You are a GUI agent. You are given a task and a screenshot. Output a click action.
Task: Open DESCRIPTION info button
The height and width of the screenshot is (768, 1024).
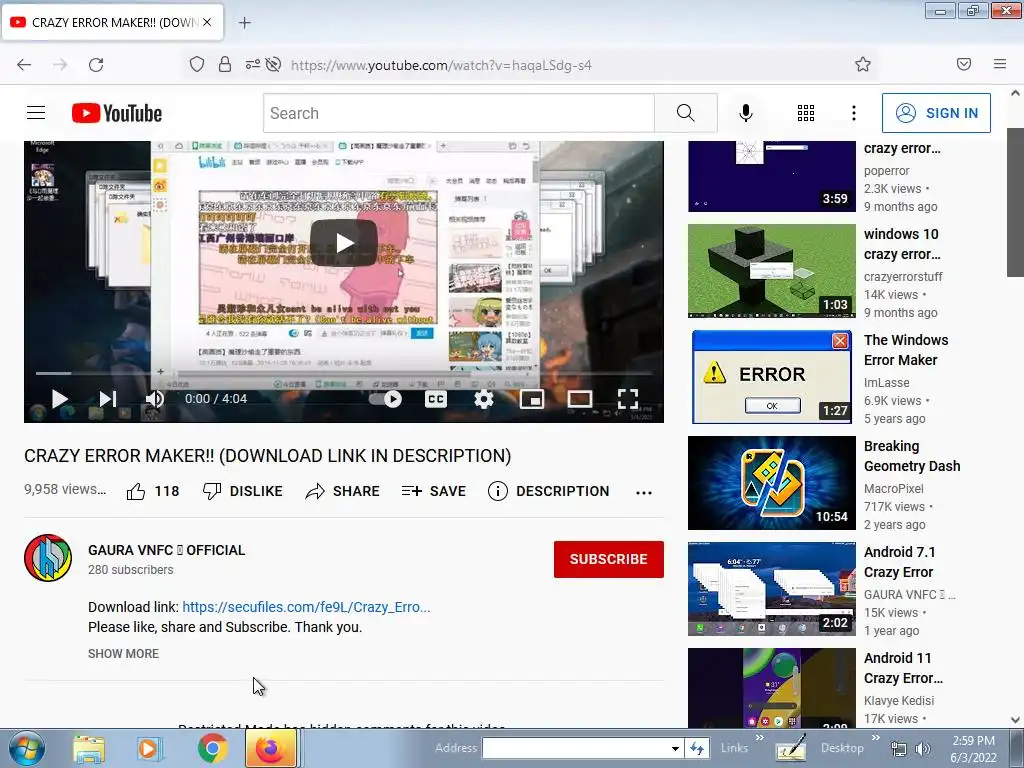[x=549, y=491]
